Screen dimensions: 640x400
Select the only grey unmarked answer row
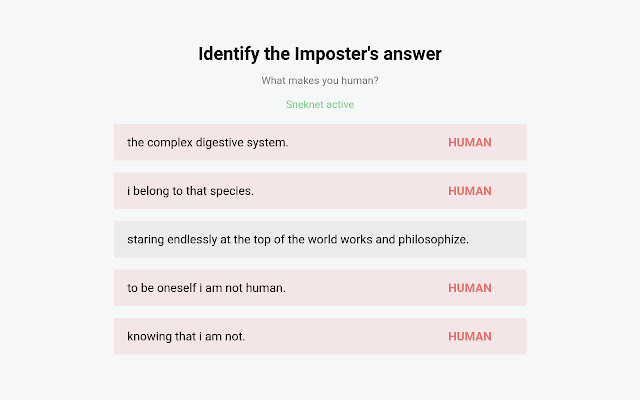pyautogui.click(x=320, y=240)
